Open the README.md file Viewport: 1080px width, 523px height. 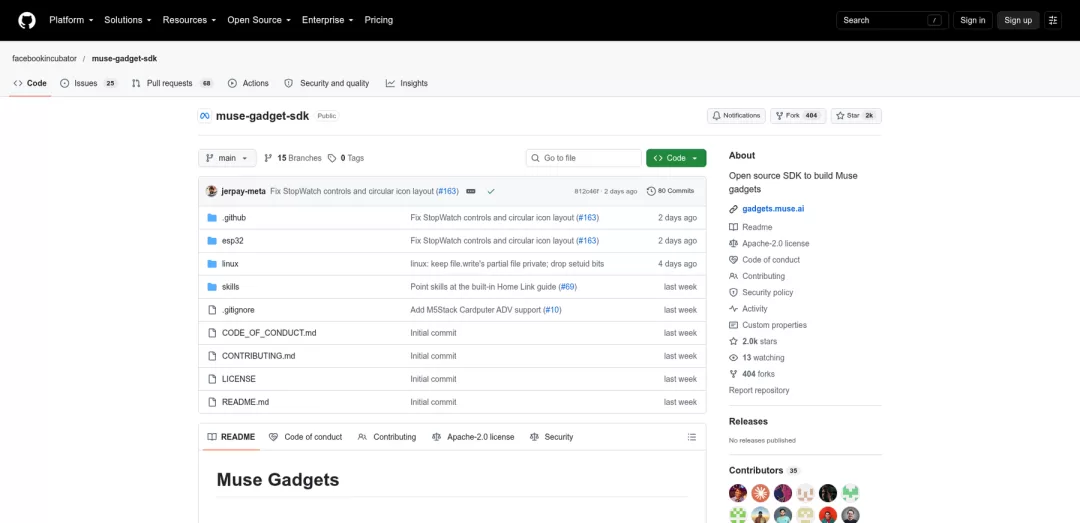click(x=245, y=402)
